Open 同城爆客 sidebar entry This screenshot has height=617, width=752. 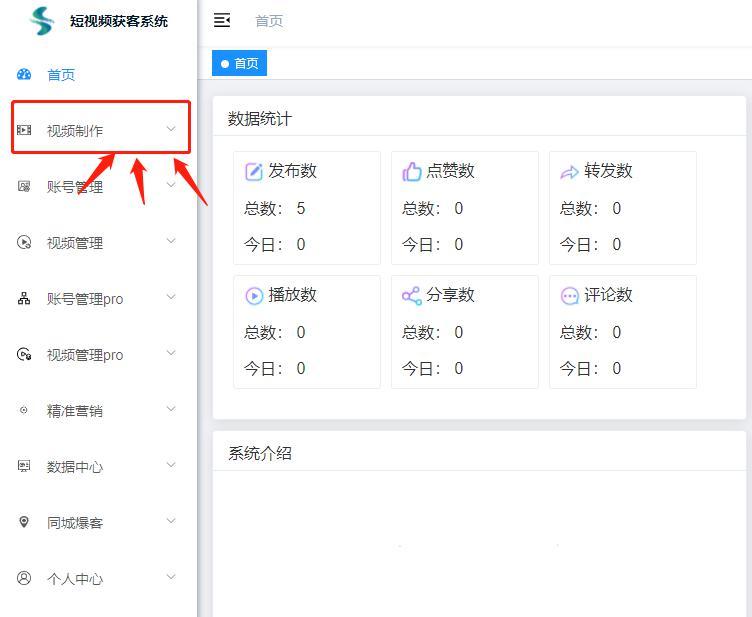coord(74,523)
